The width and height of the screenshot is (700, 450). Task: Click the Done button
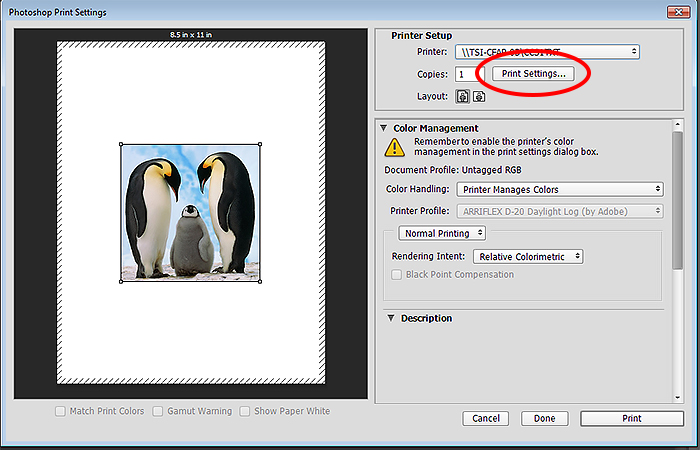click(544, 418)
